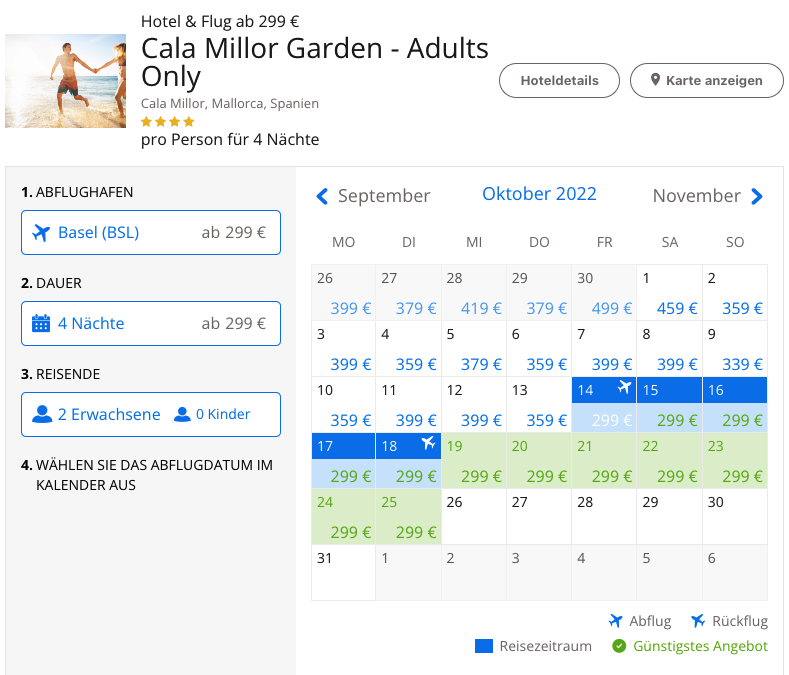Click the airplane icon in Basel airport field
This screenshot has width=789, height=675.
click(x=41, y=233)
